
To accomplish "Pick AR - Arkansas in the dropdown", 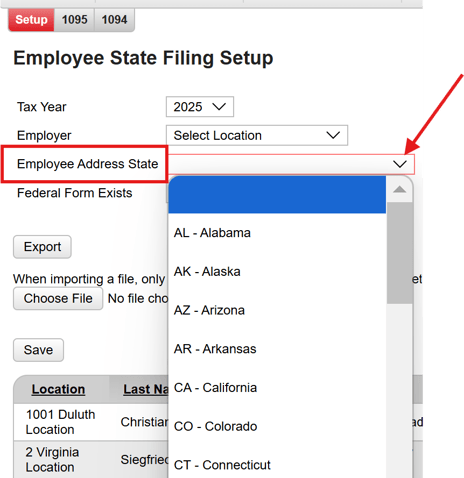I will (277, 349).
